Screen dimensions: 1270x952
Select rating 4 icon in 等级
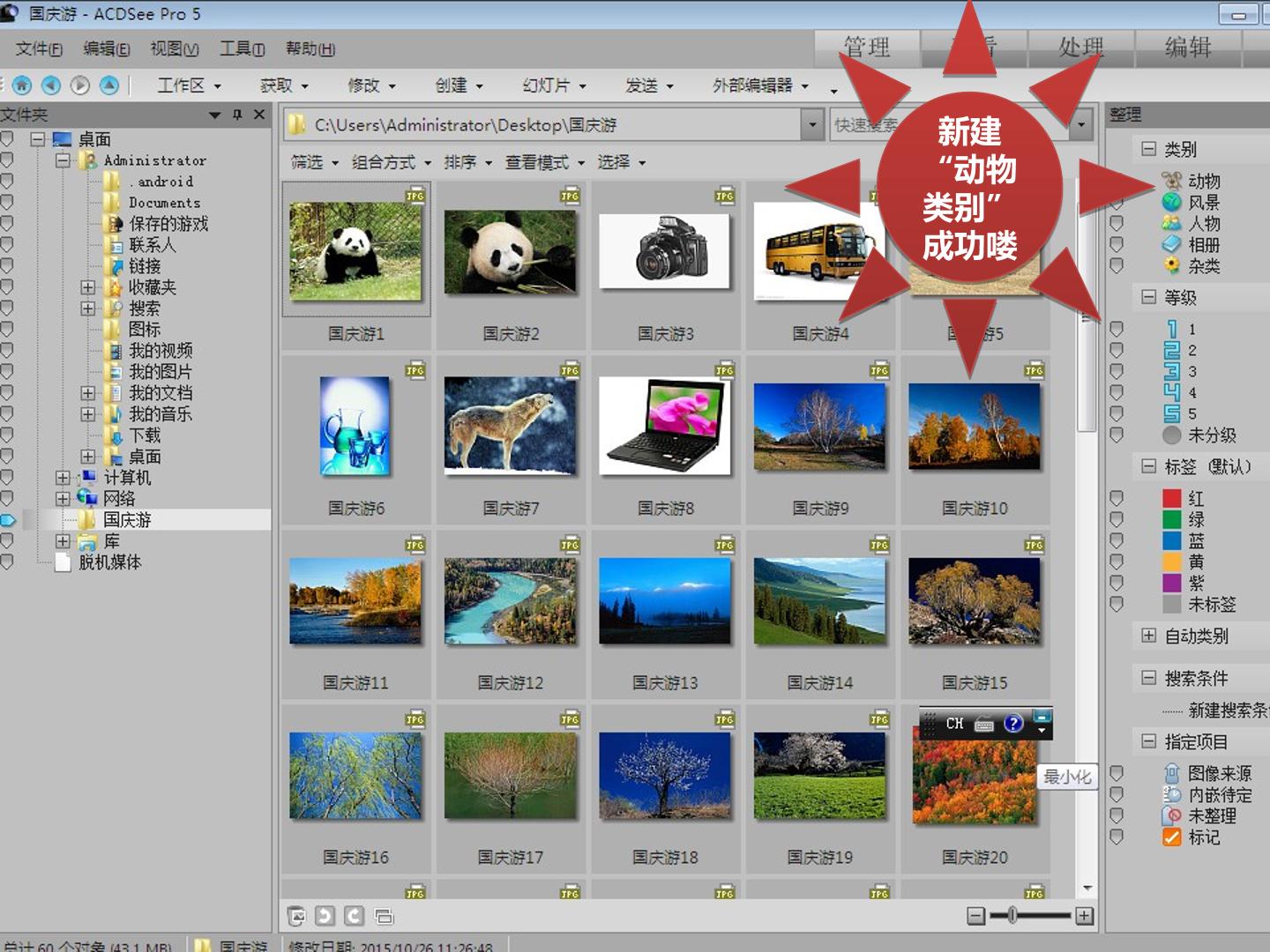(1171, 392)
